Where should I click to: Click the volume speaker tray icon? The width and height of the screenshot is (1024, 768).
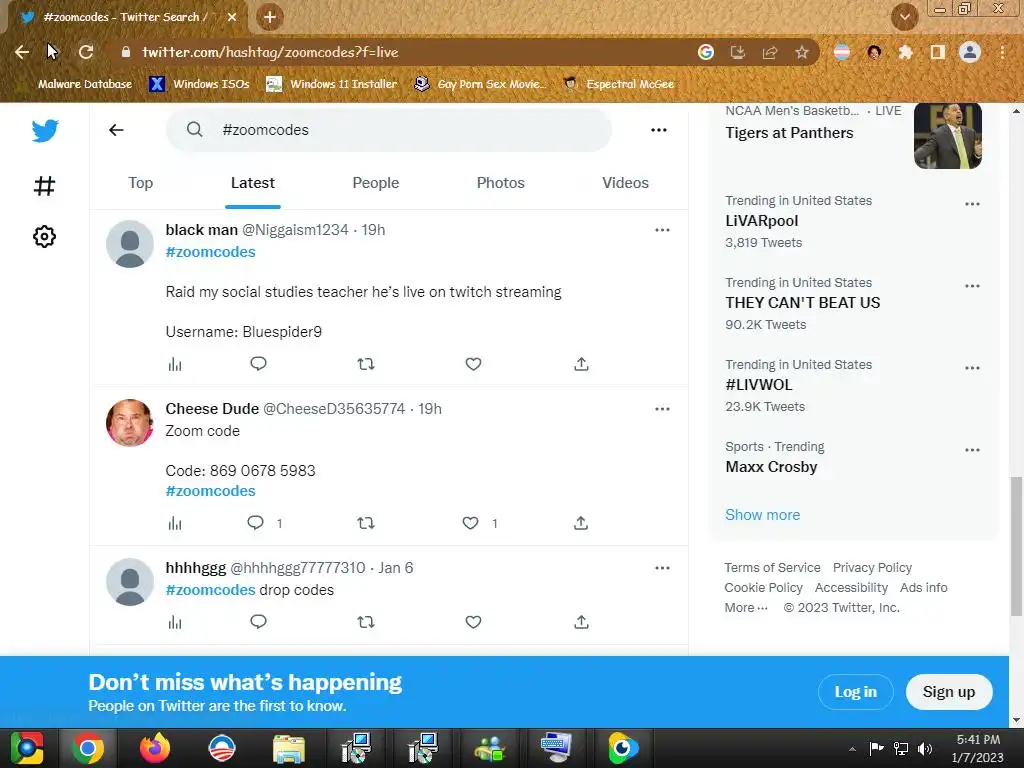point(924,748)
